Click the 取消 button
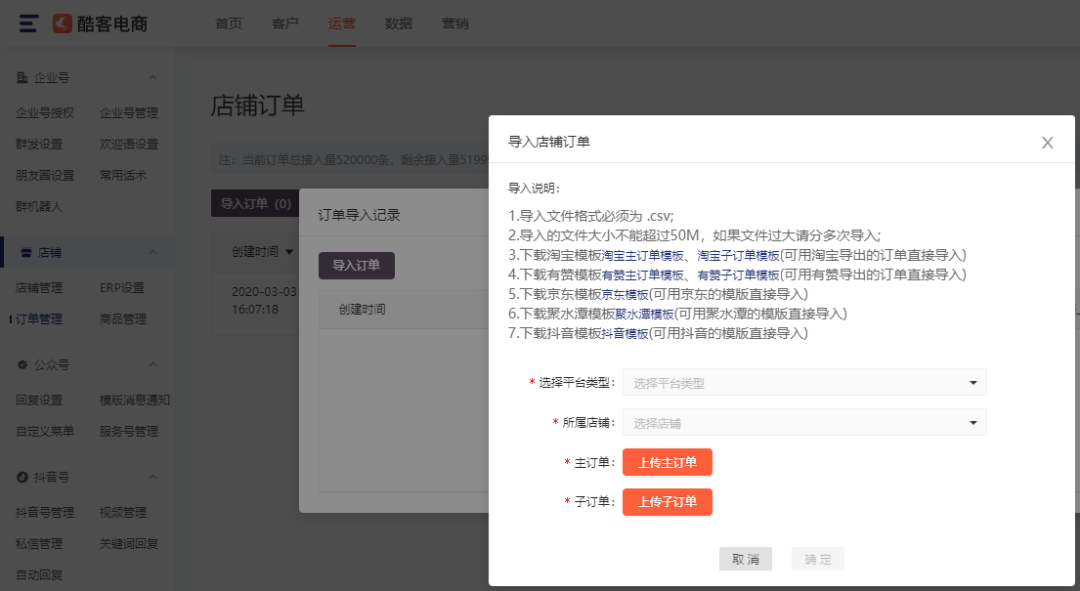The width and height of the screenshot is (1080, 591). (x=745, y=559)
